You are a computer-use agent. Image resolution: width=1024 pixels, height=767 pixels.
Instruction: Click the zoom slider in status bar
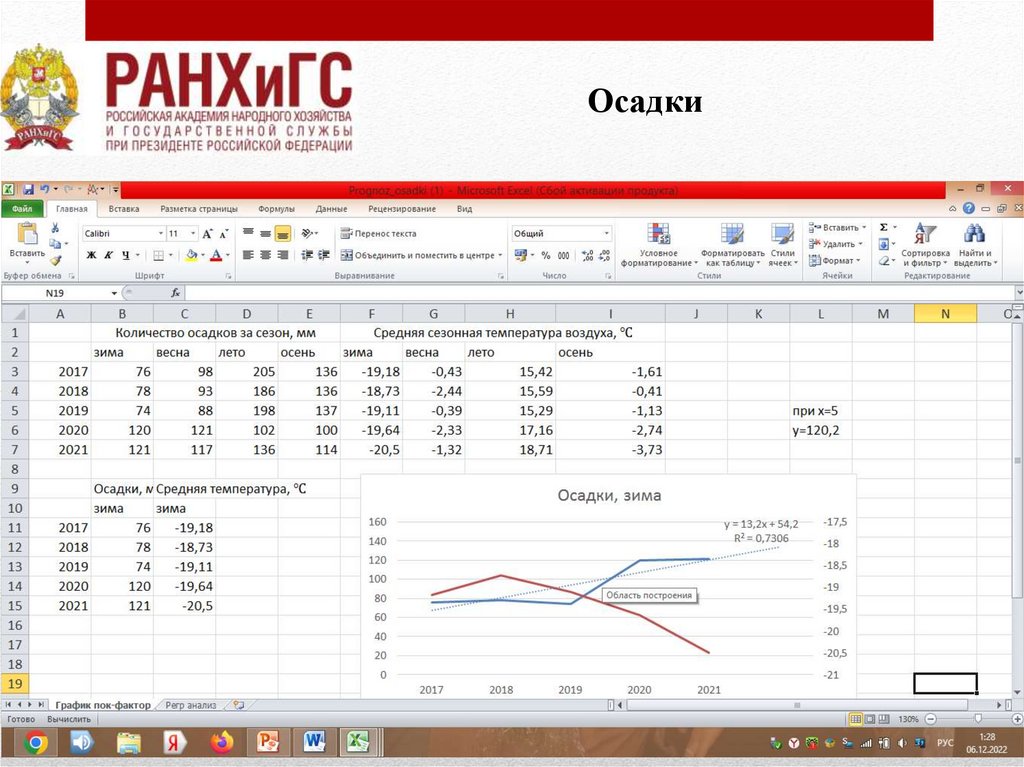975,719
